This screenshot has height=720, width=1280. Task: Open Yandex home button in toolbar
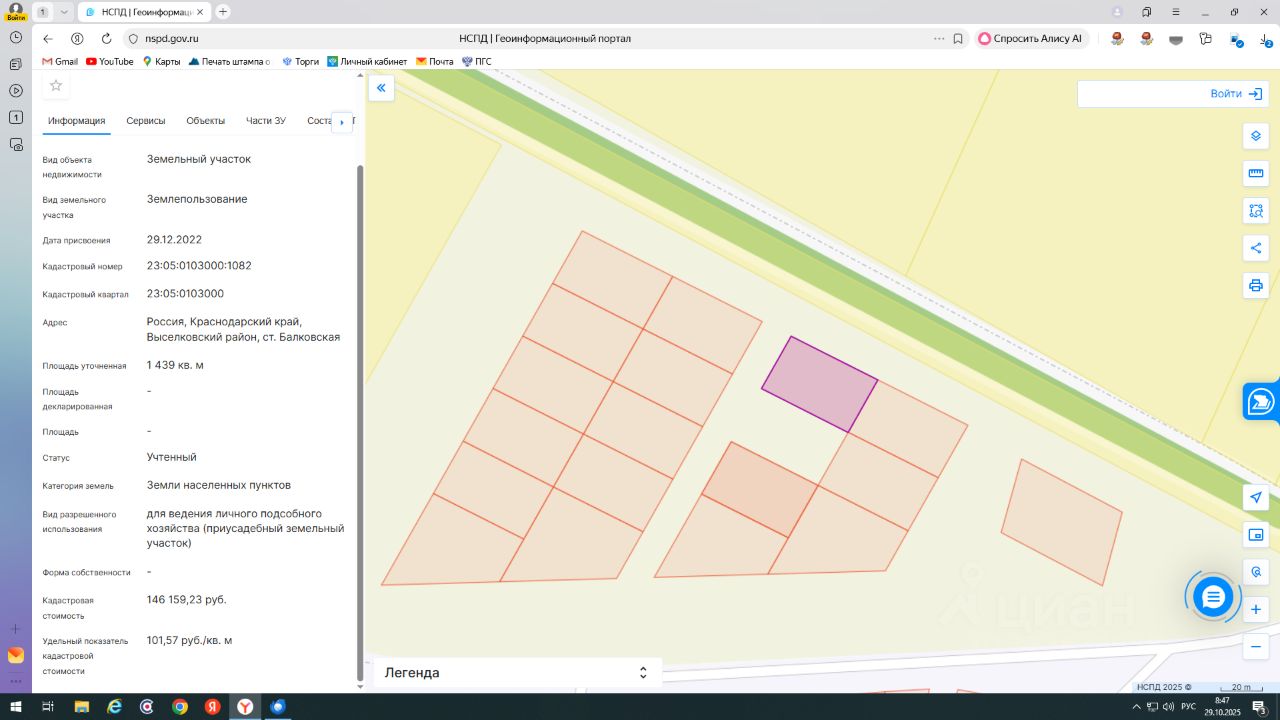[77, 39]
